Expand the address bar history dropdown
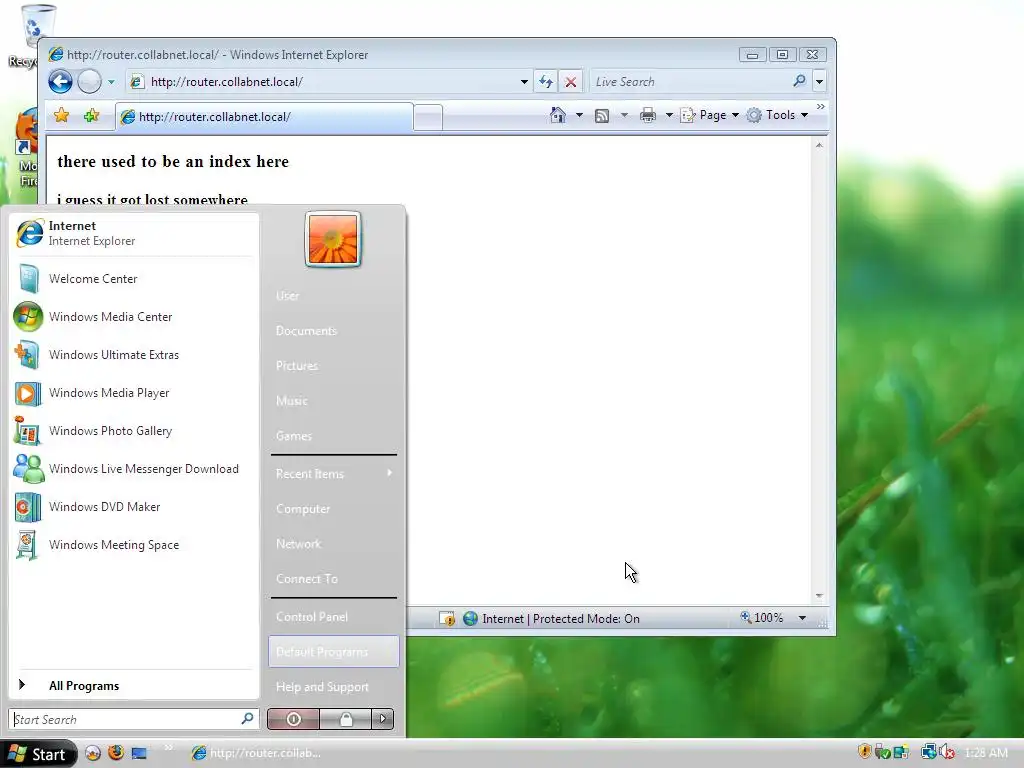Image resolution: width=1024 pixels, height=768 pixels. pos(524,82)
